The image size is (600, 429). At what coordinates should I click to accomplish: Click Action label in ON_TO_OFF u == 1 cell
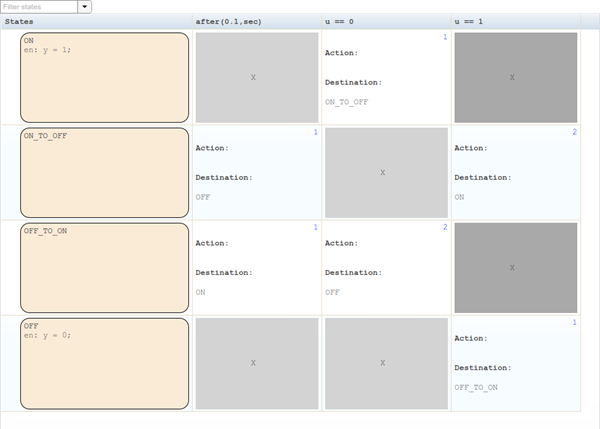click(x=471, y=148)
